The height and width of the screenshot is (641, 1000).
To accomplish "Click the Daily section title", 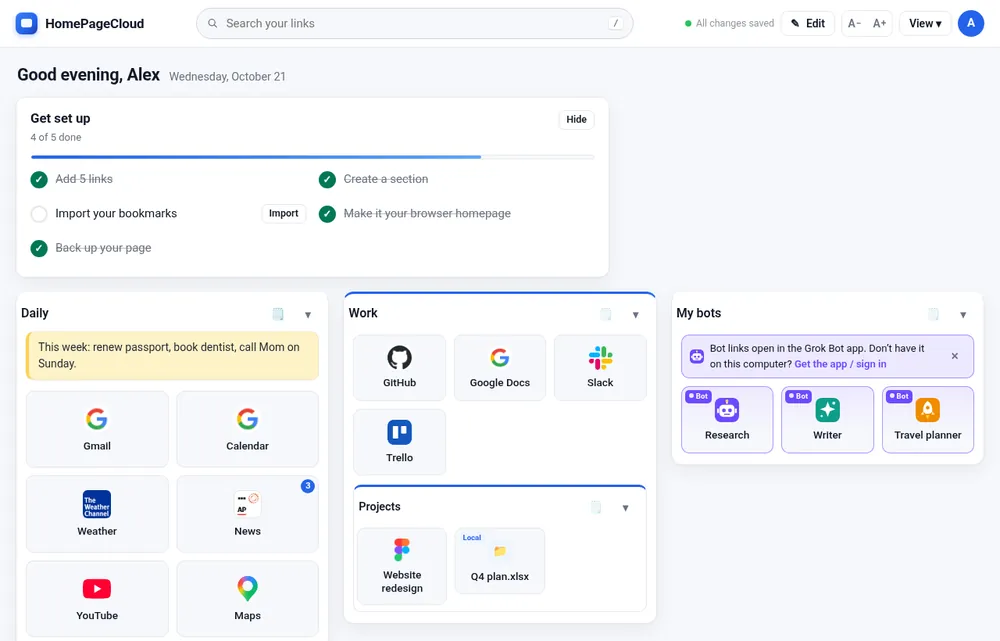I will pos(34,313).
